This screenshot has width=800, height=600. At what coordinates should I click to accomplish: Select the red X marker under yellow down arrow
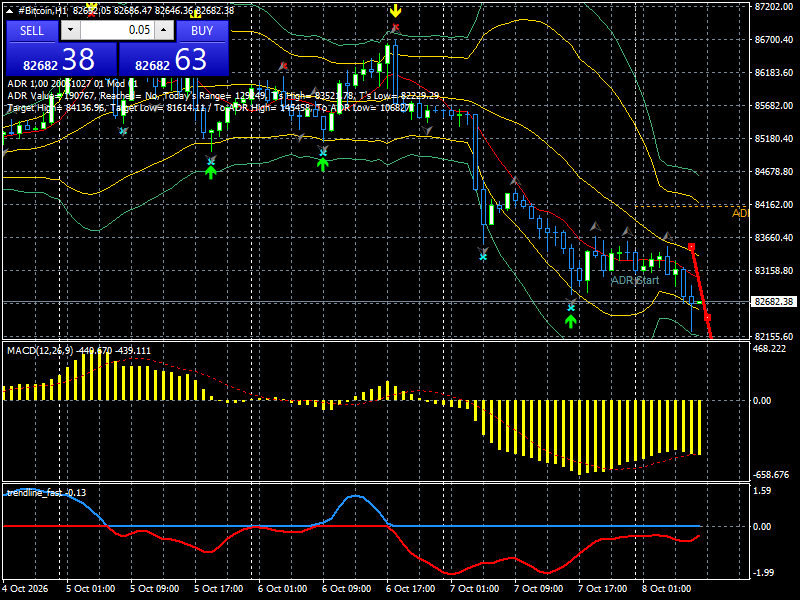[395, 27]
